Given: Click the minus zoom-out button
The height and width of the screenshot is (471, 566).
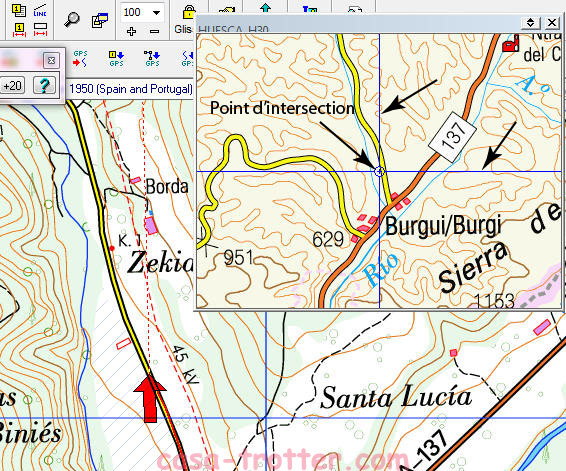Looking at the screenshot, I should tap(154, 31).
